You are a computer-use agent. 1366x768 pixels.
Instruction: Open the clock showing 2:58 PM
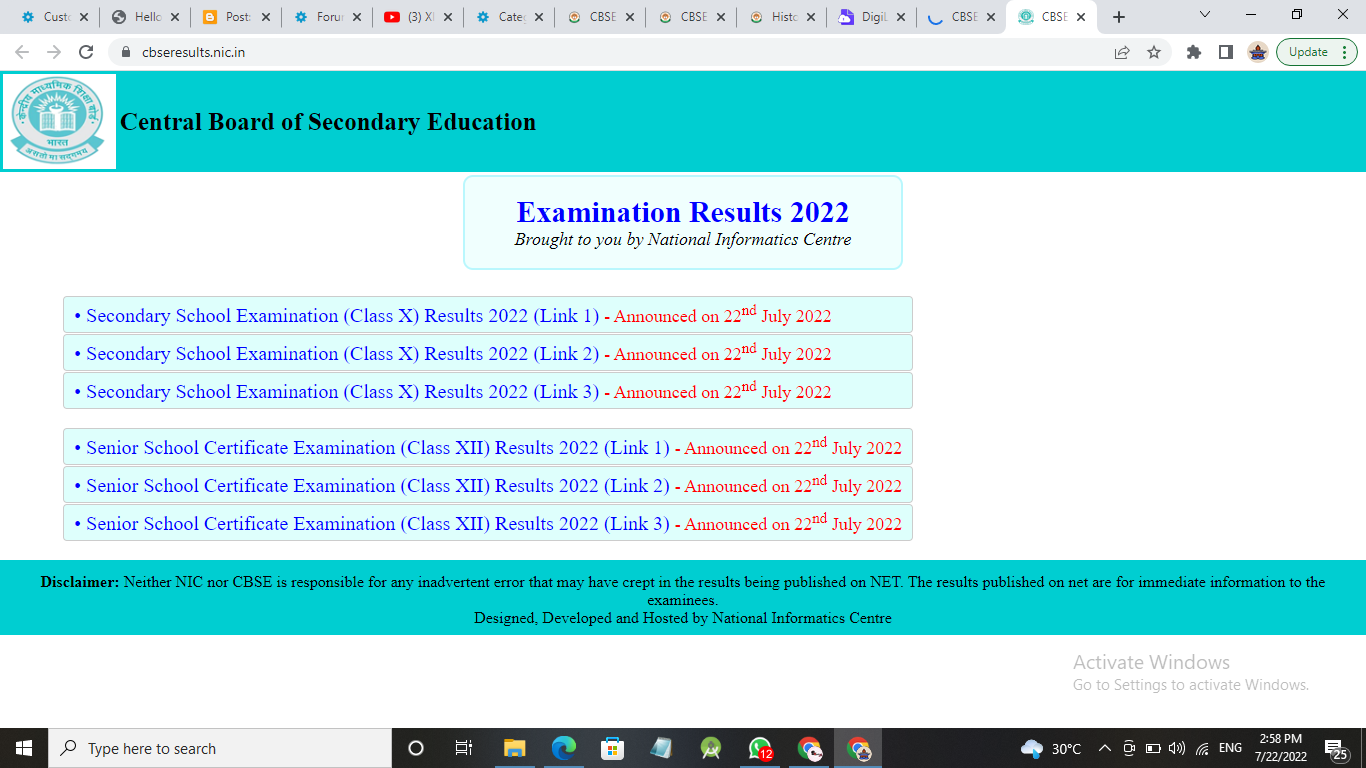point(1281,748)
